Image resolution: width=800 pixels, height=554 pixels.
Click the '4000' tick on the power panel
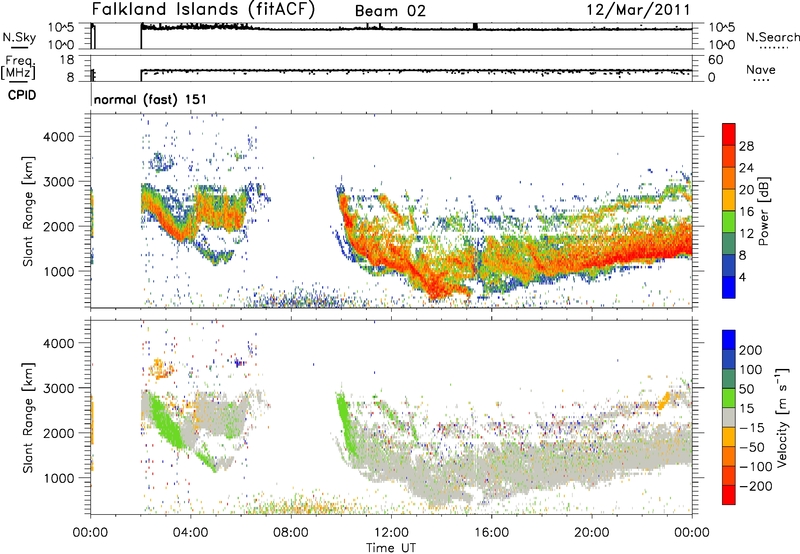tap(58, 137)
